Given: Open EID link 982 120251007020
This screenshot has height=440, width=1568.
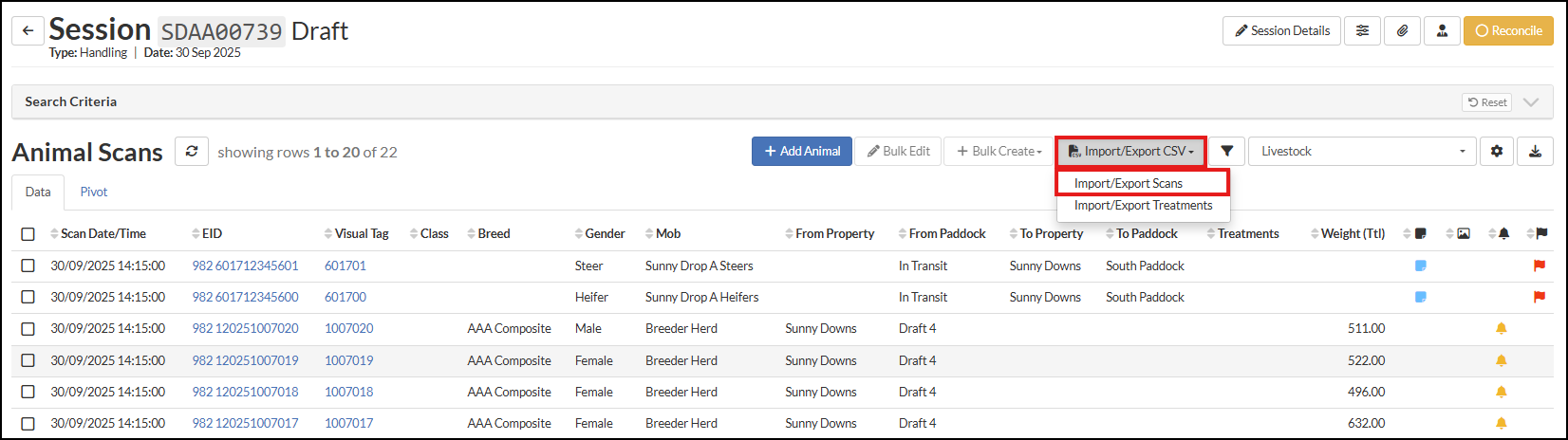Looking at the screenshot, I should (245, 329).
